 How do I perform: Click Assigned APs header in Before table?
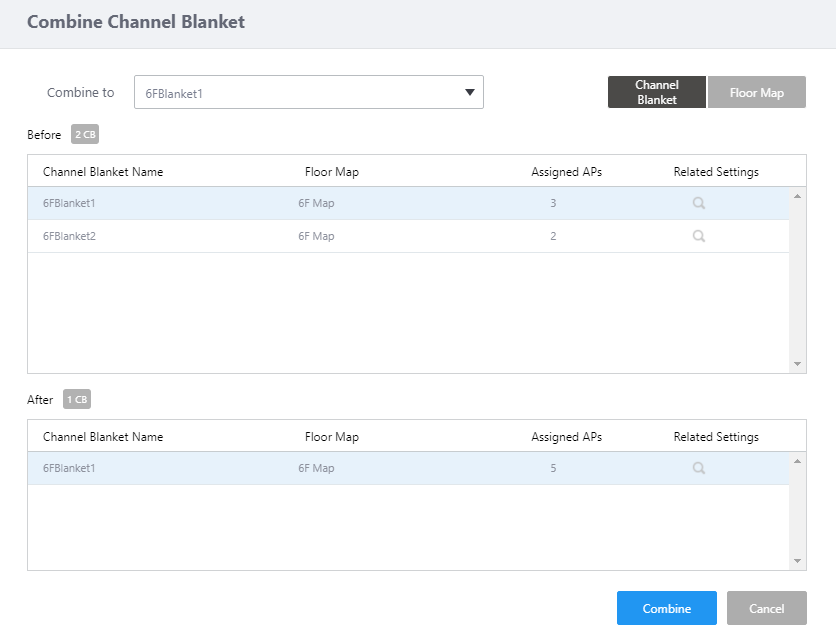566,172
